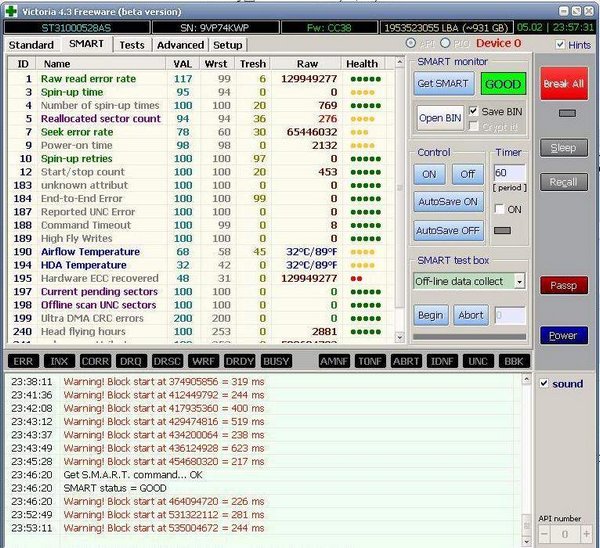Click the green GOOD status box

point(502,84)
